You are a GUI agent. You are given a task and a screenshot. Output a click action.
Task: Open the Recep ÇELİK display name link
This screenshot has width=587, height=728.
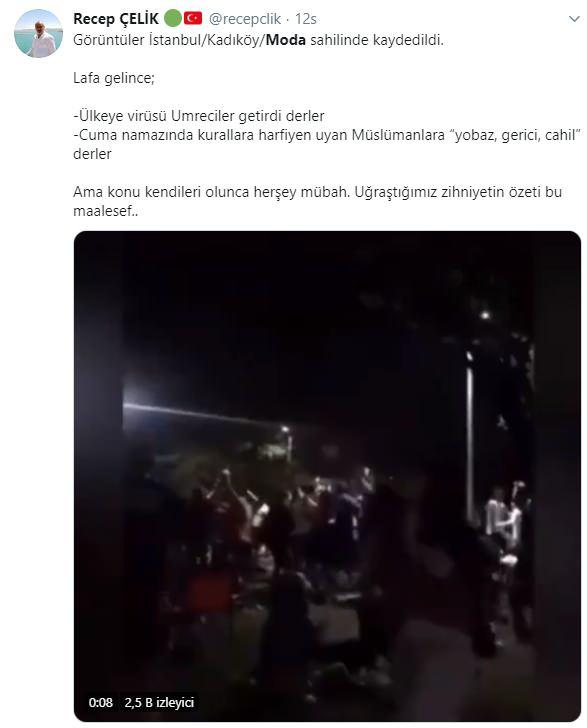(116, 19)
